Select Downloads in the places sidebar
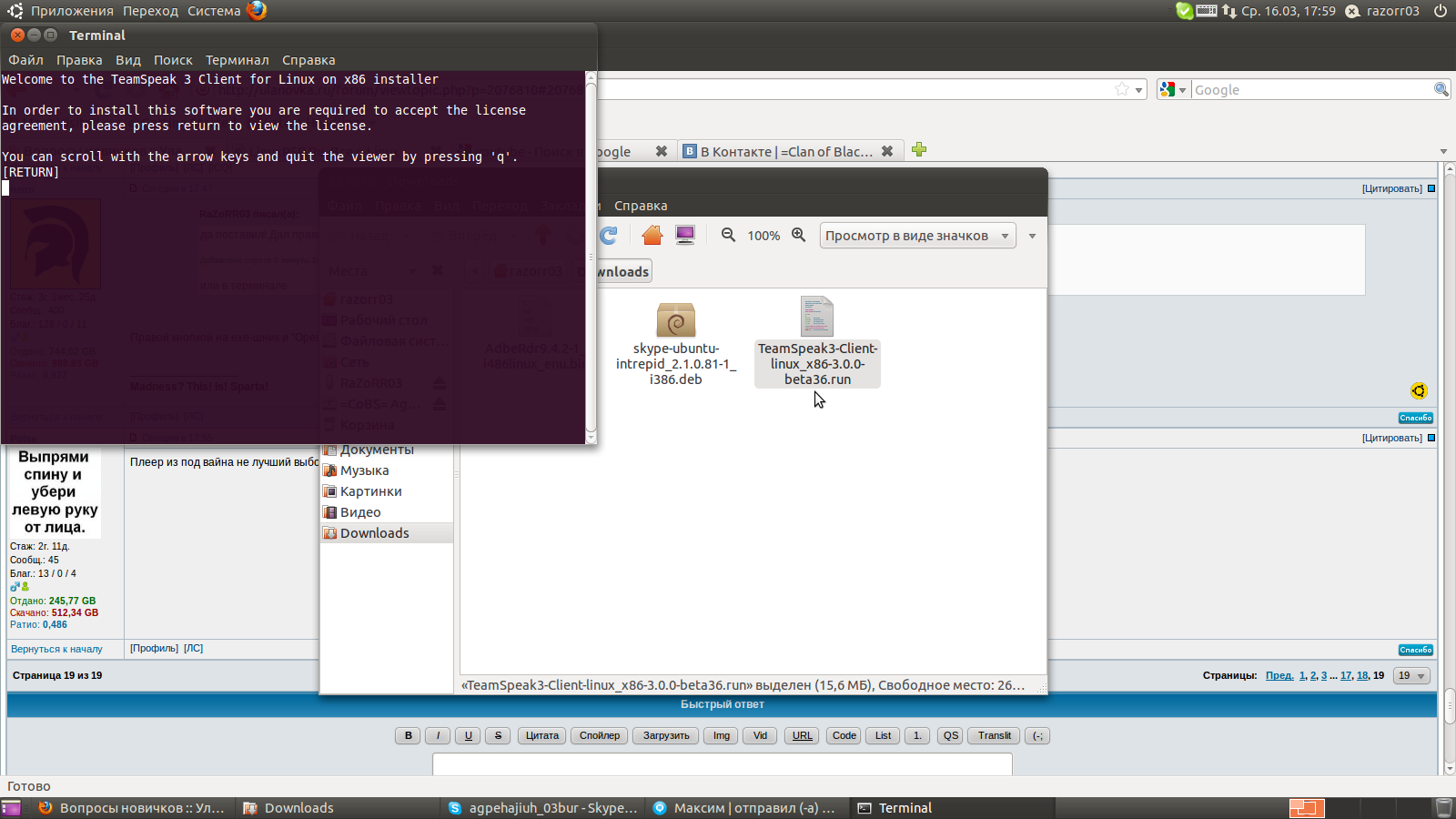 tap(374, 533)
